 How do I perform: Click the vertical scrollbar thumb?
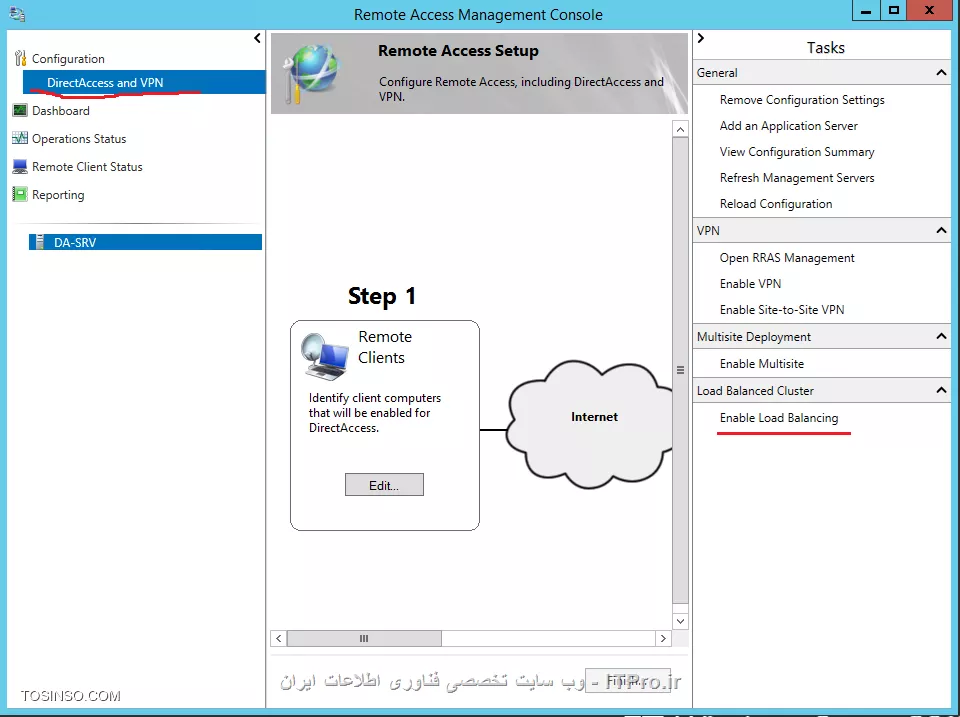(680, 370)
